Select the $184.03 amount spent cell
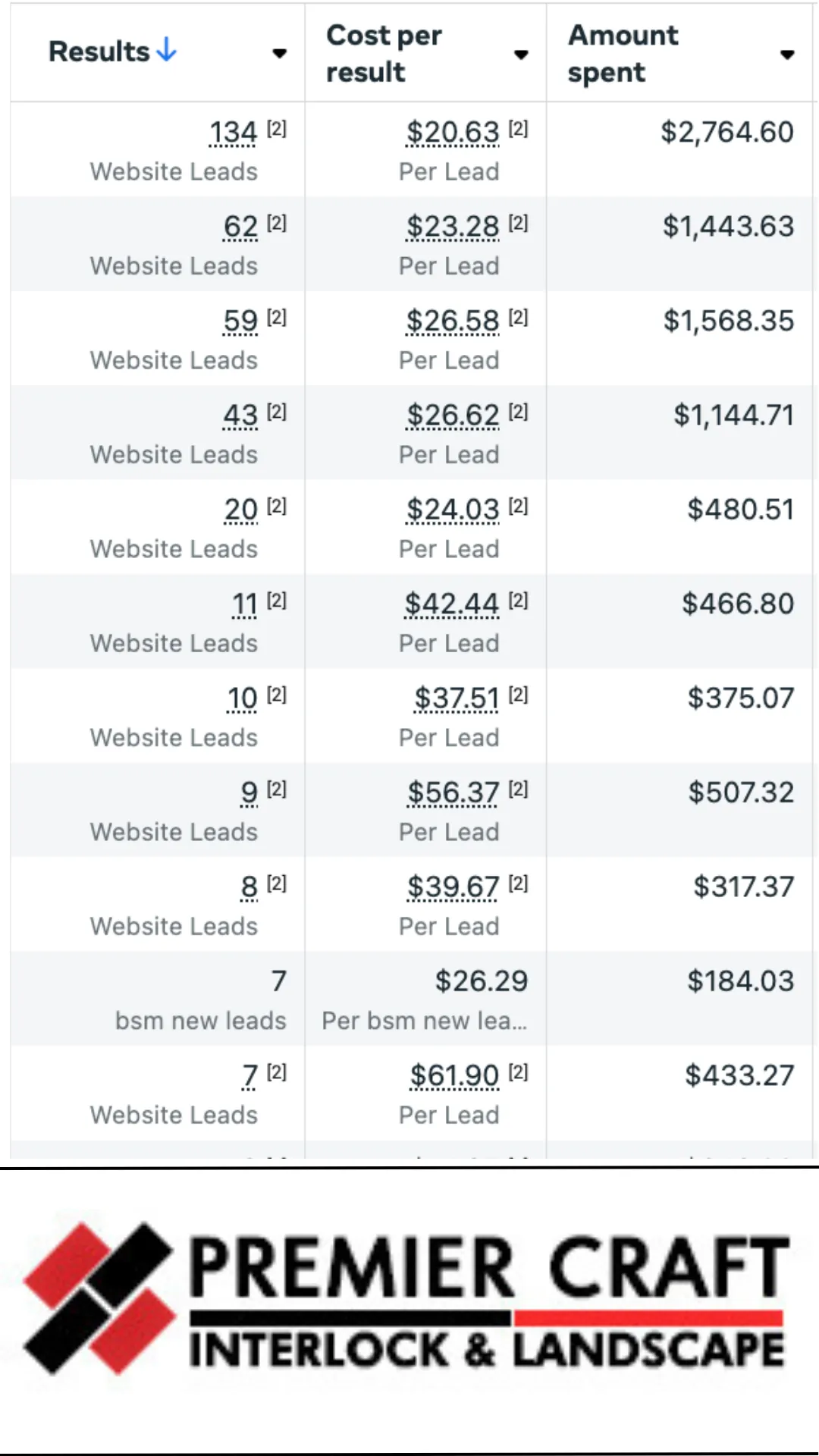The width and height of the screenshot is (819, 1456). [x=740, y=981]
